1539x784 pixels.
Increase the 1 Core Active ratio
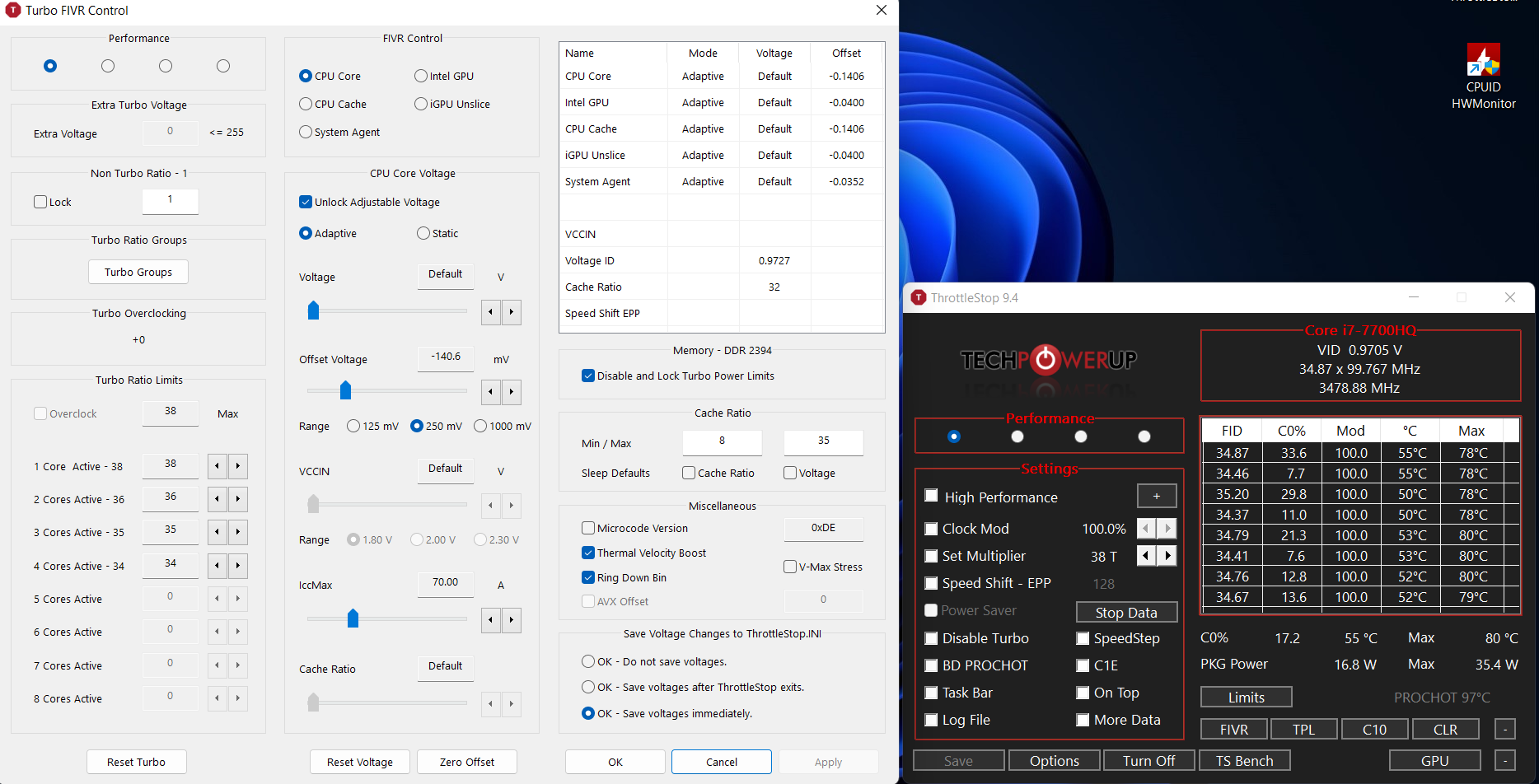click(x=238, y=466)
